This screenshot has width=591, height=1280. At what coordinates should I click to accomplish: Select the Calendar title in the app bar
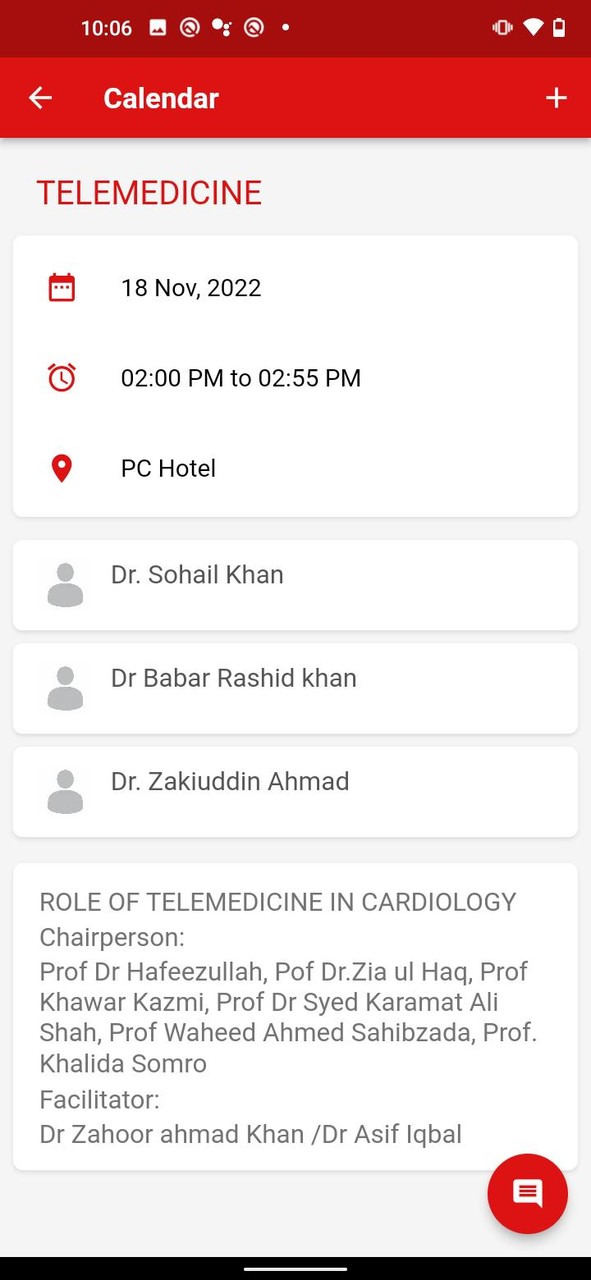tap(160, 97)
